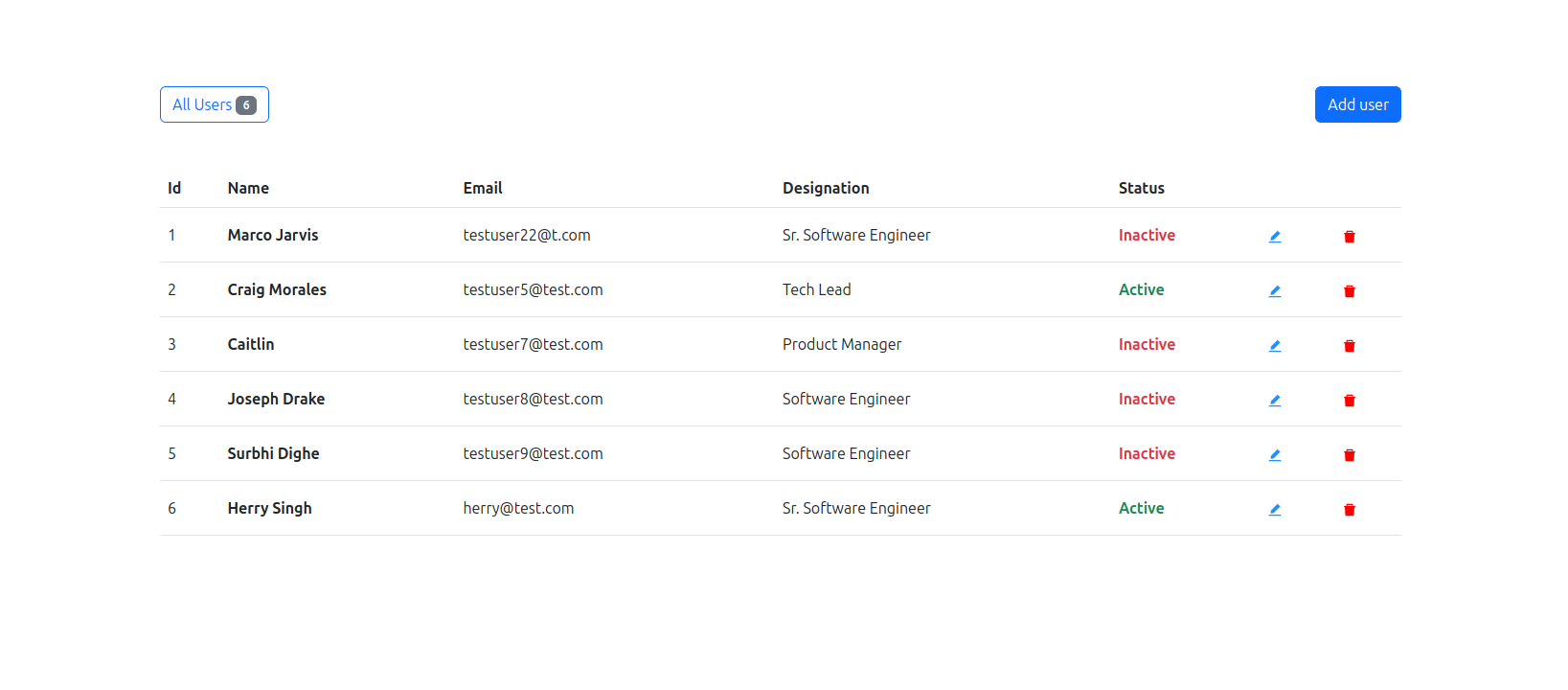Click the Designation column header

pos(826,188)
